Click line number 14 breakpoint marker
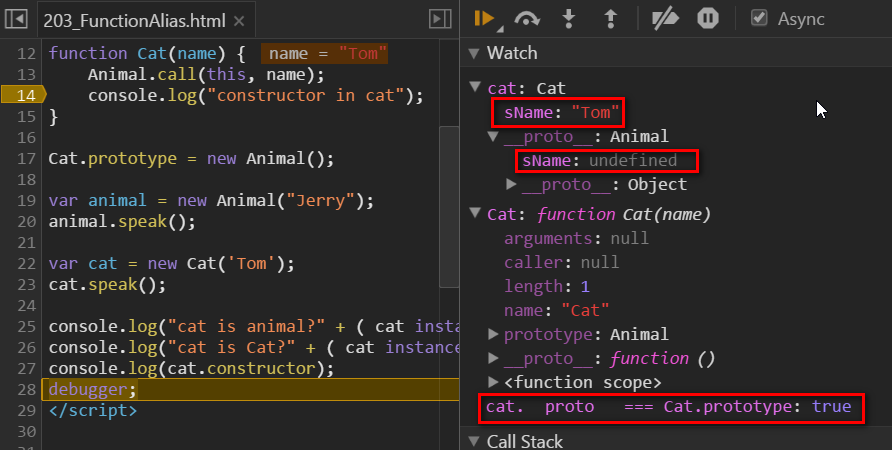 coord(23,95)
